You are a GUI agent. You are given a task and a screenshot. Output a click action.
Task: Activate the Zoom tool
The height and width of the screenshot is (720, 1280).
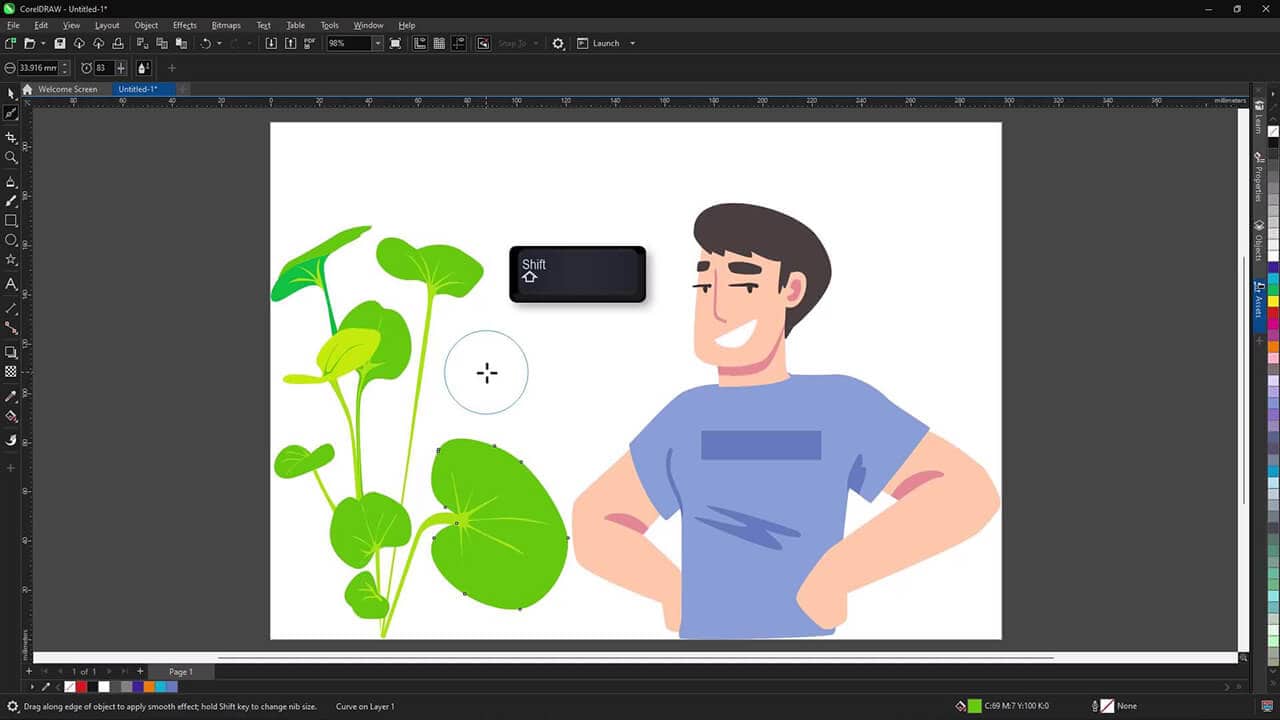pyautogui.click(x=11, y=157)
